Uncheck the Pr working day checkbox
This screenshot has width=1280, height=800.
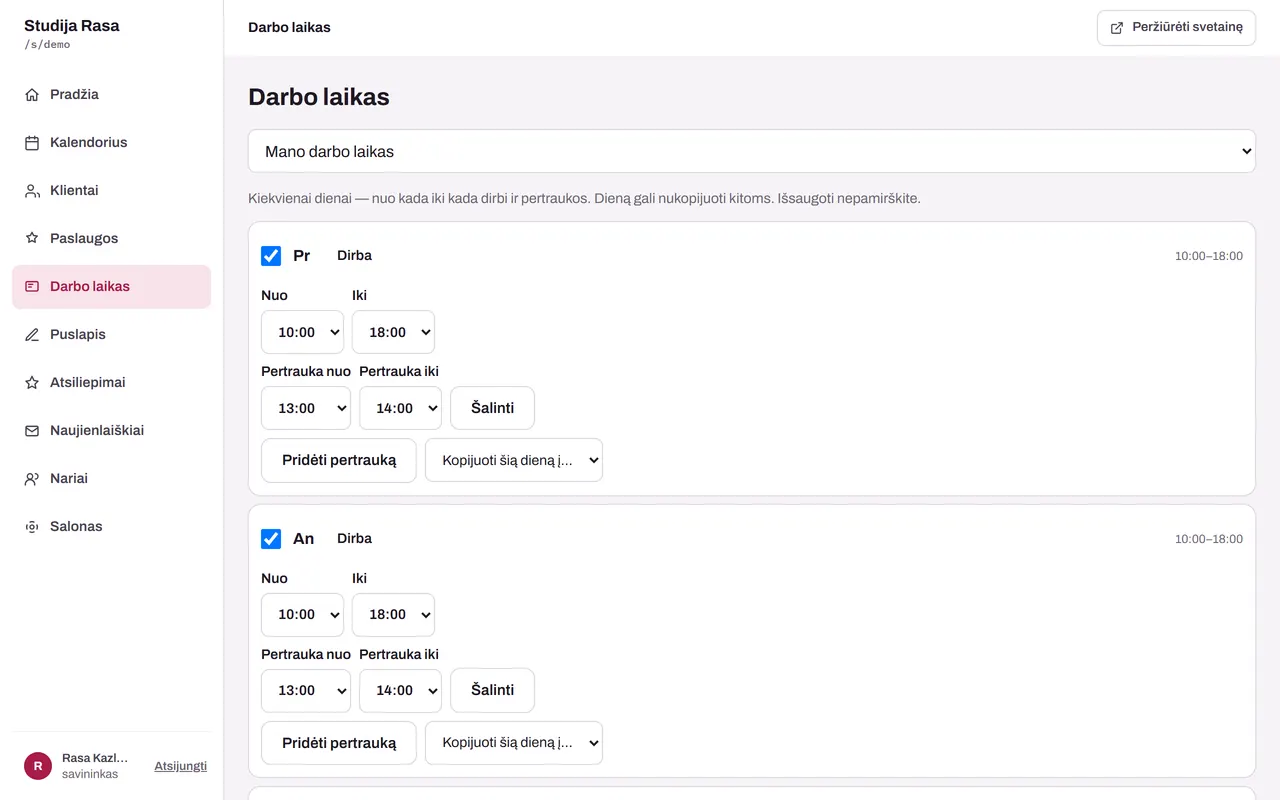(271, 256)
